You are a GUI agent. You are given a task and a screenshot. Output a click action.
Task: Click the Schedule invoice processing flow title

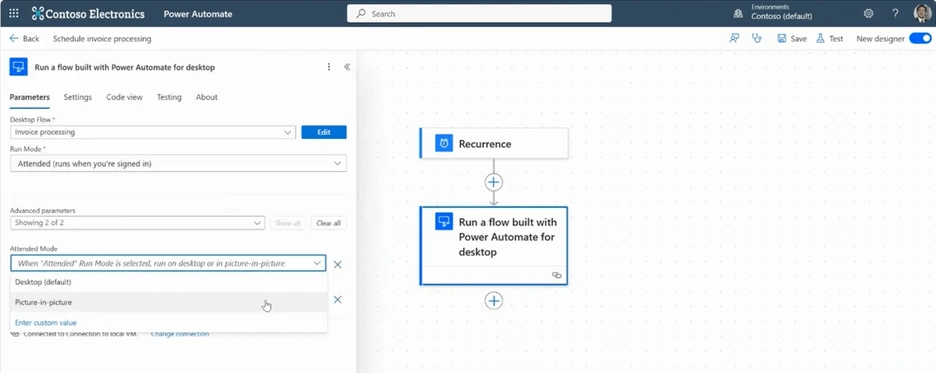click(102, 39)
